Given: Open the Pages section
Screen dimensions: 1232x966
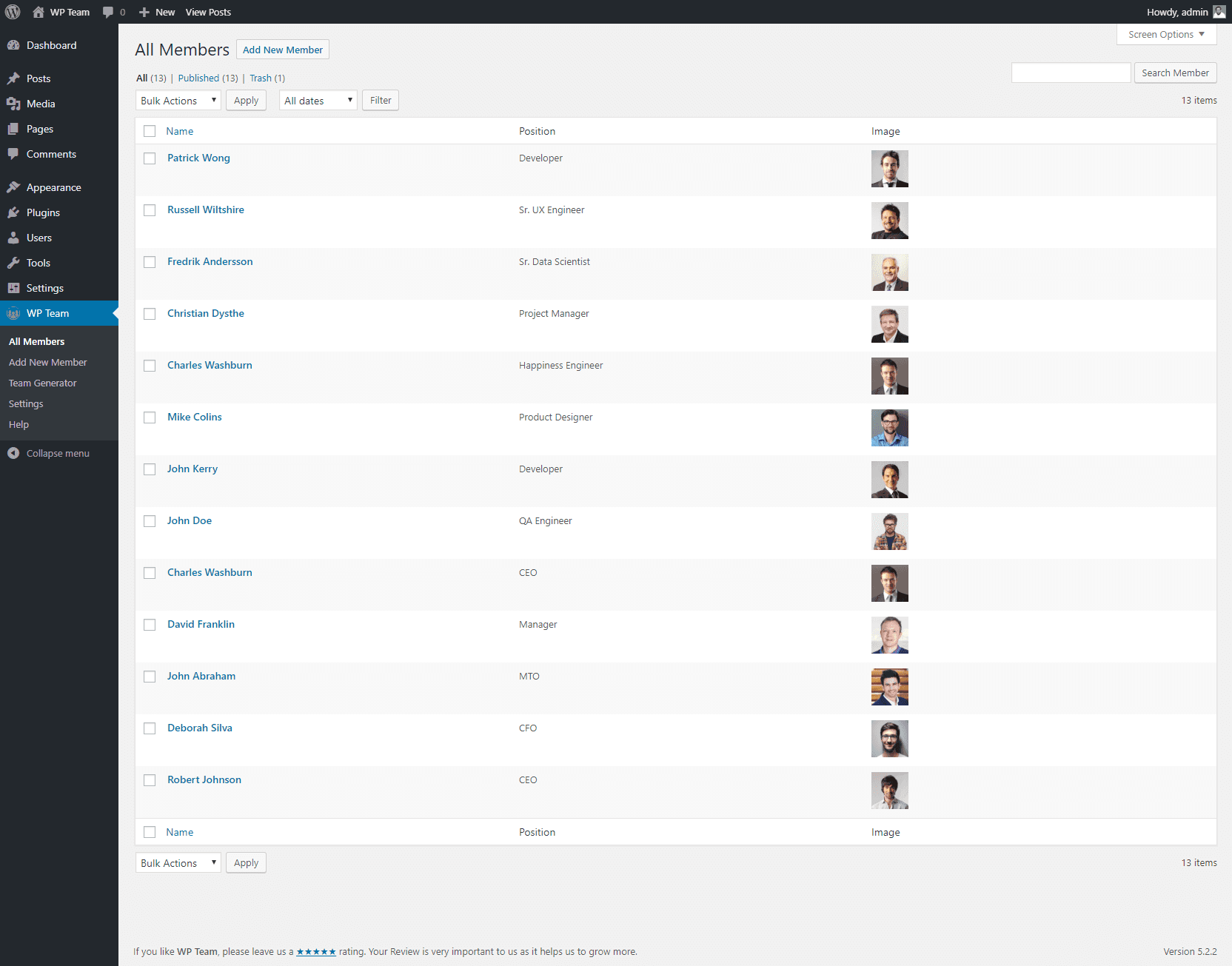Looking at the screenshot, I should click(38, 129).
